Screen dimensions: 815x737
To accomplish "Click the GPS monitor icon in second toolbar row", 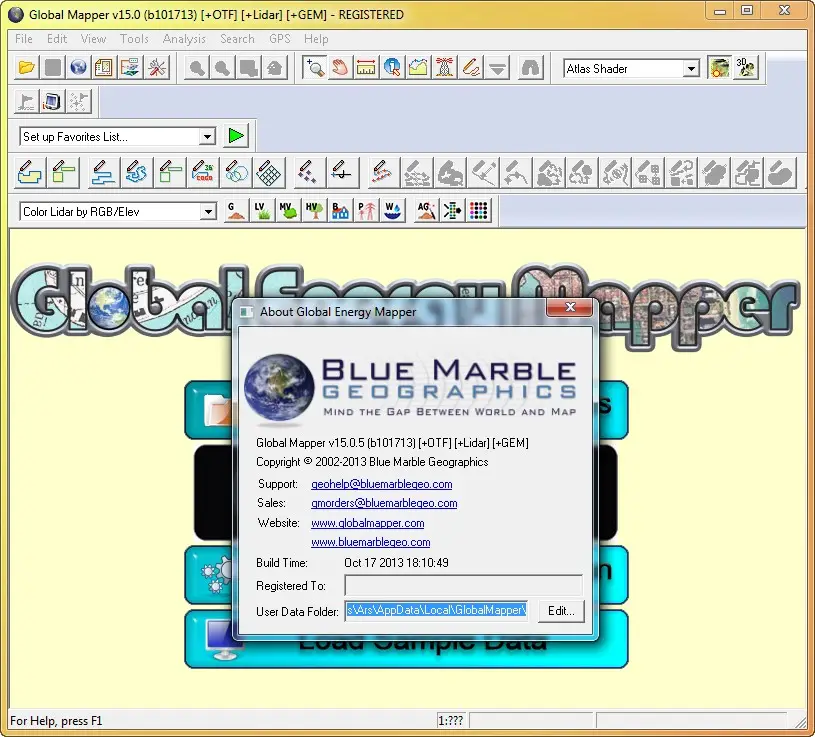I will [x=52, y=101].
